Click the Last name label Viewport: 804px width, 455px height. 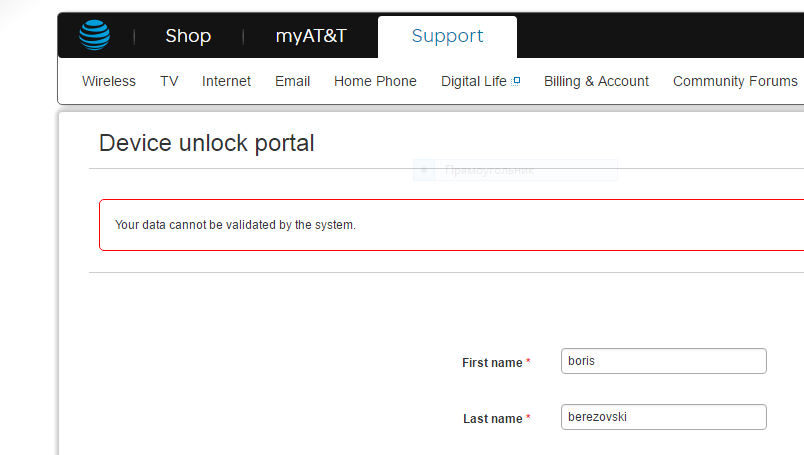tap(492, 419)
